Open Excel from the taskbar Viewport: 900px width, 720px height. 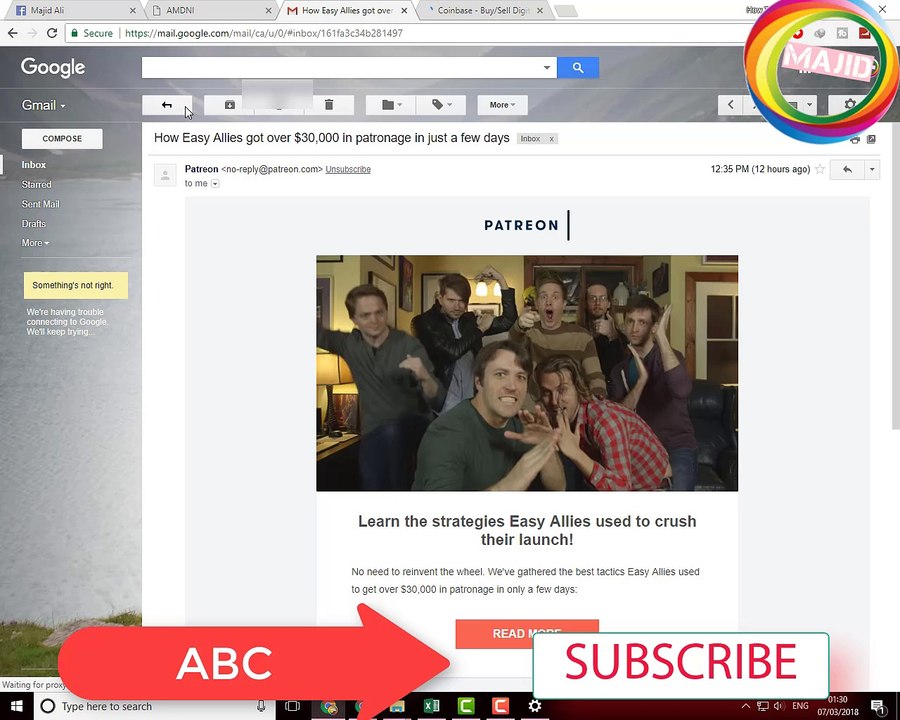tap(432, 706)
